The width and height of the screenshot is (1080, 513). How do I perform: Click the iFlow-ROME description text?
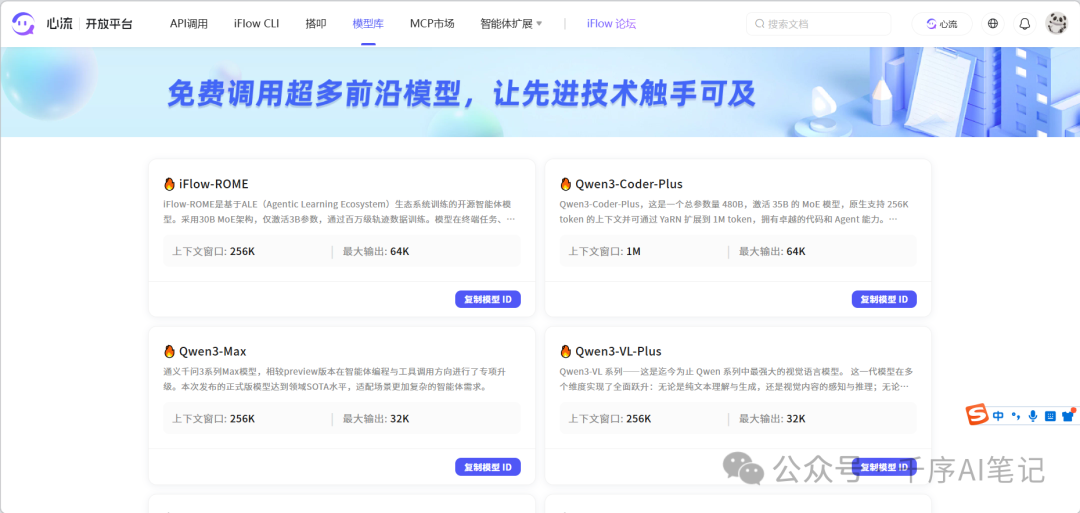point(339,211)
